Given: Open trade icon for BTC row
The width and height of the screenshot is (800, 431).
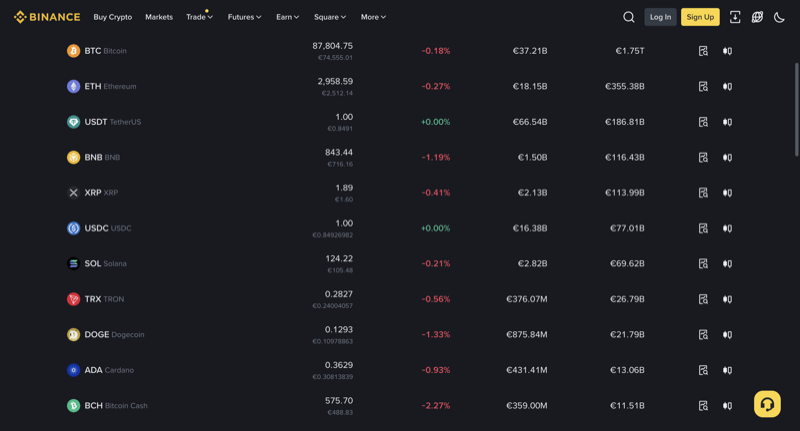Looking at the screenshot, I should [728, 51].
